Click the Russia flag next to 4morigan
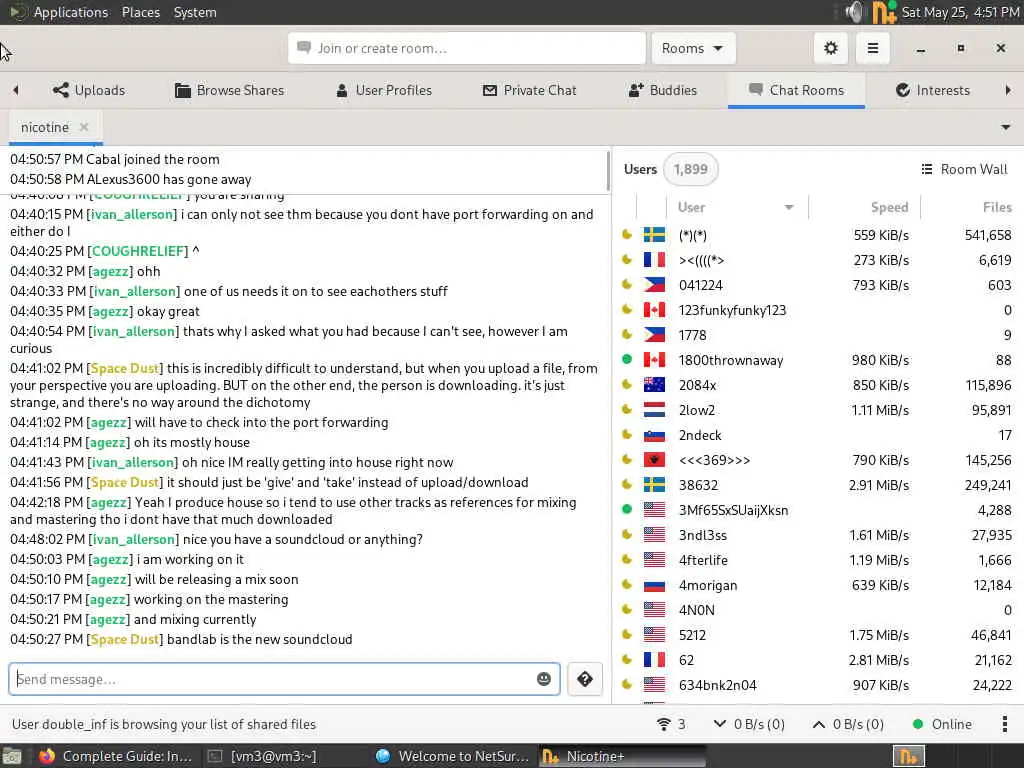1024x768 pixels. point(654,585)
